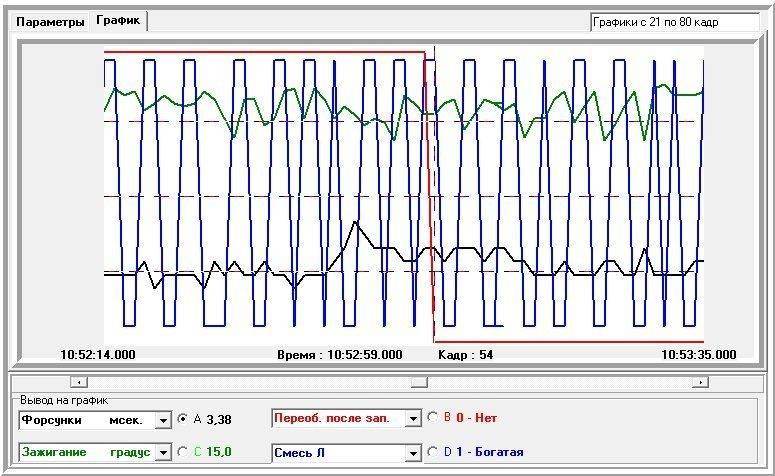This screenshot has height=476, width=775.
Task: Select radio button B 0 - Нет
Action: 432,419
